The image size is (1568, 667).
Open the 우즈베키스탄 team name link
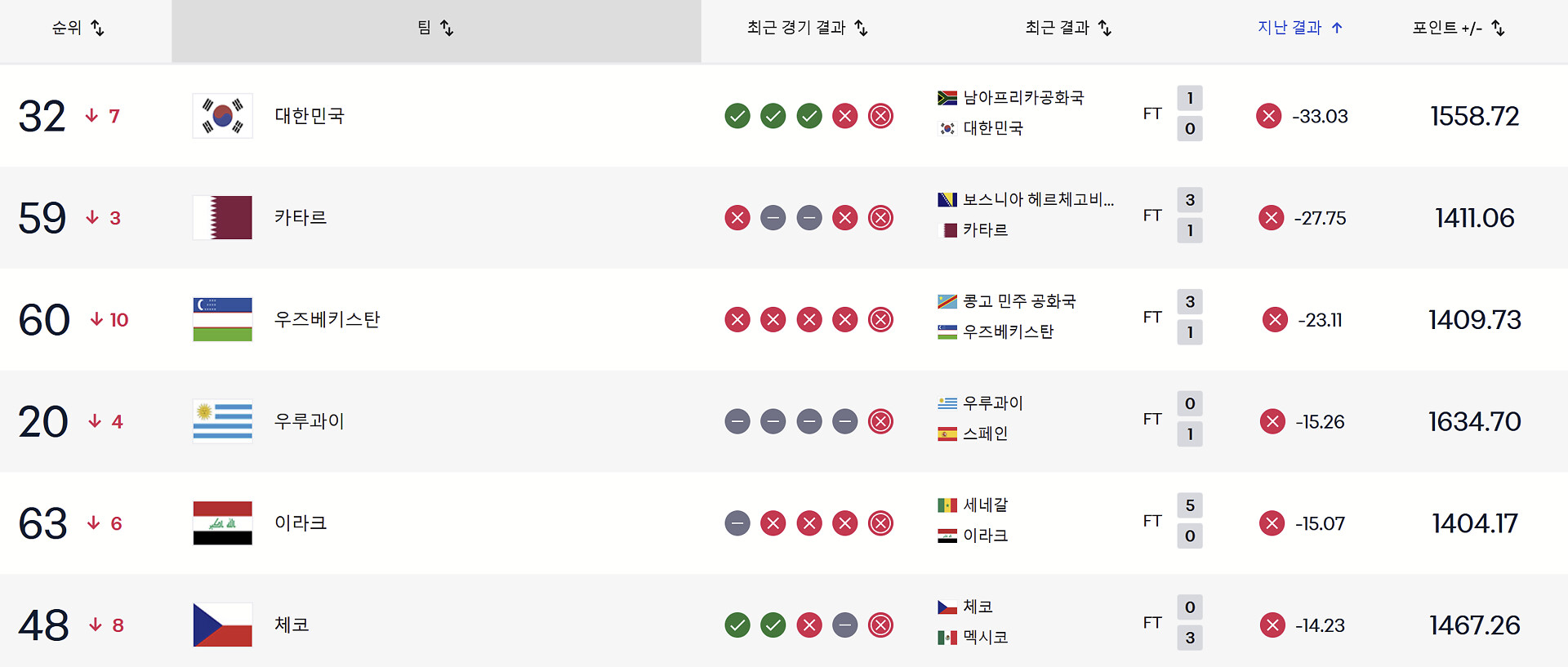(327, 319)
